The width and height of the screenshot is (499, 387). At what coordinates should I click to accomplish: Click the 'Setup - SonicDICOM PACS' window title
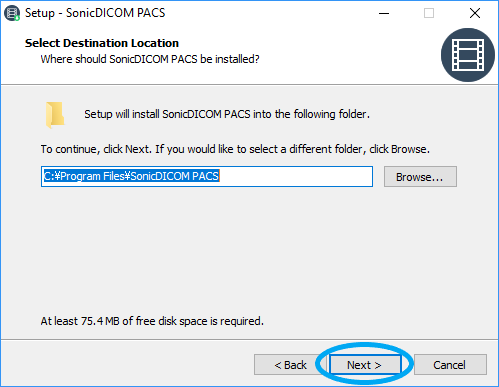[95, 13]
